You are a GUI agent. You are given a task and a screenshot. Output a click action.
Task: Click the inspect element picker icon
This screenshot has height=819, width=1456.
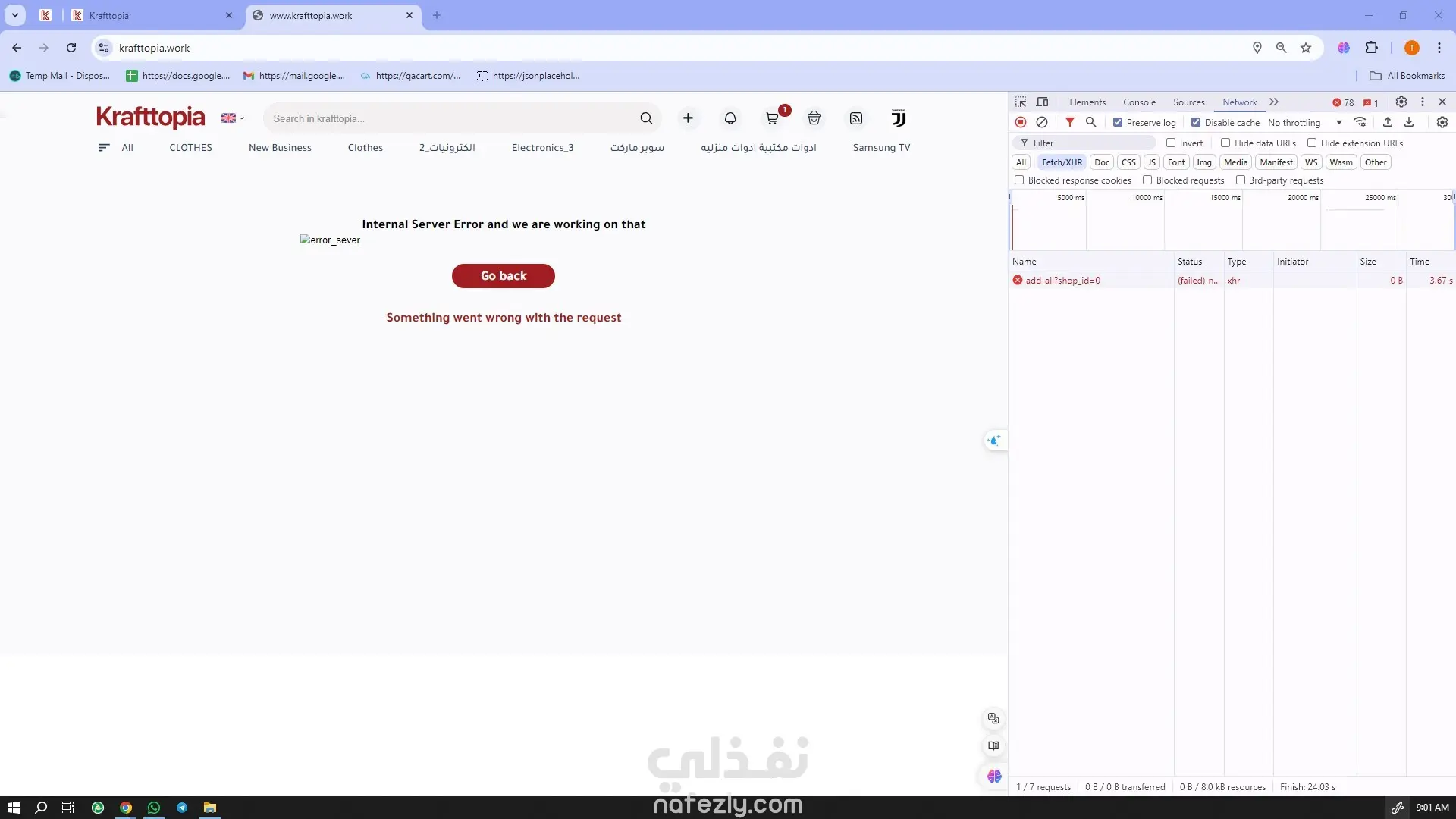[x=1021, y=102]
